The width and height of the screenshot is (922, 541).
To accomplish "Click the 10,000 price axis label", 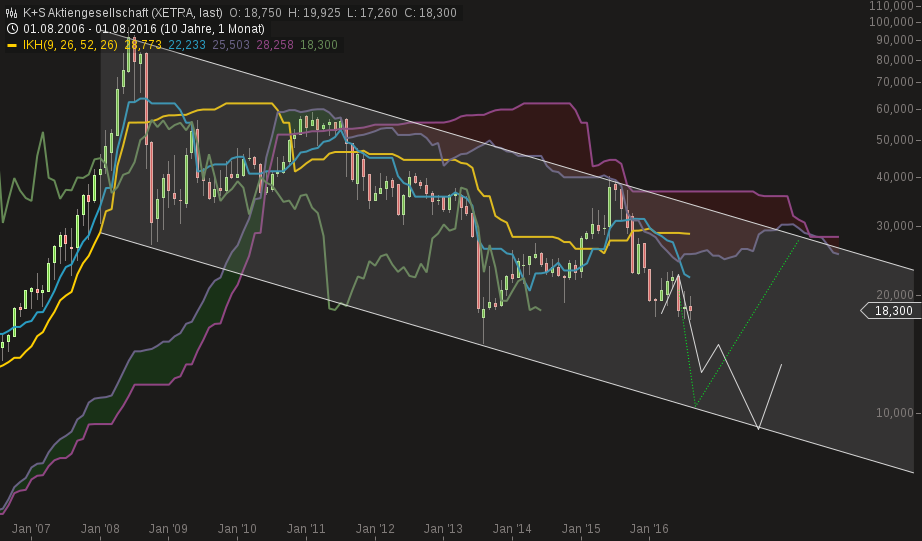I will pyautogui.click(x=894, y=413).
